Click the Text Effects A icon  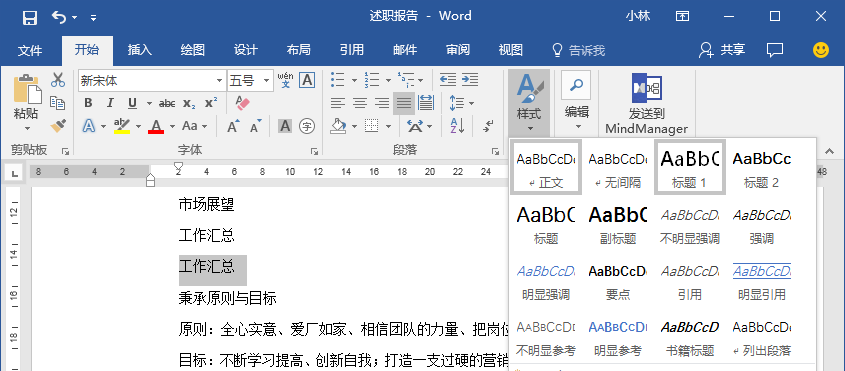[88, 126]
